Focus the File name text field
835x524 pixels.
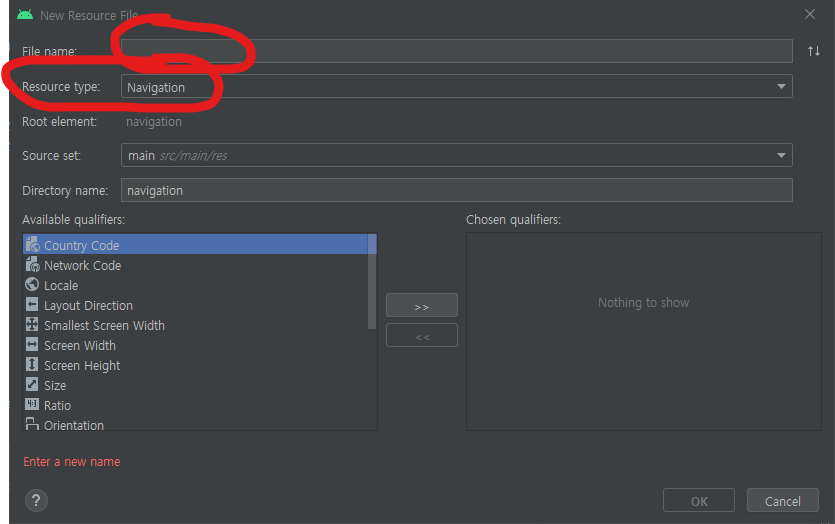456,51
